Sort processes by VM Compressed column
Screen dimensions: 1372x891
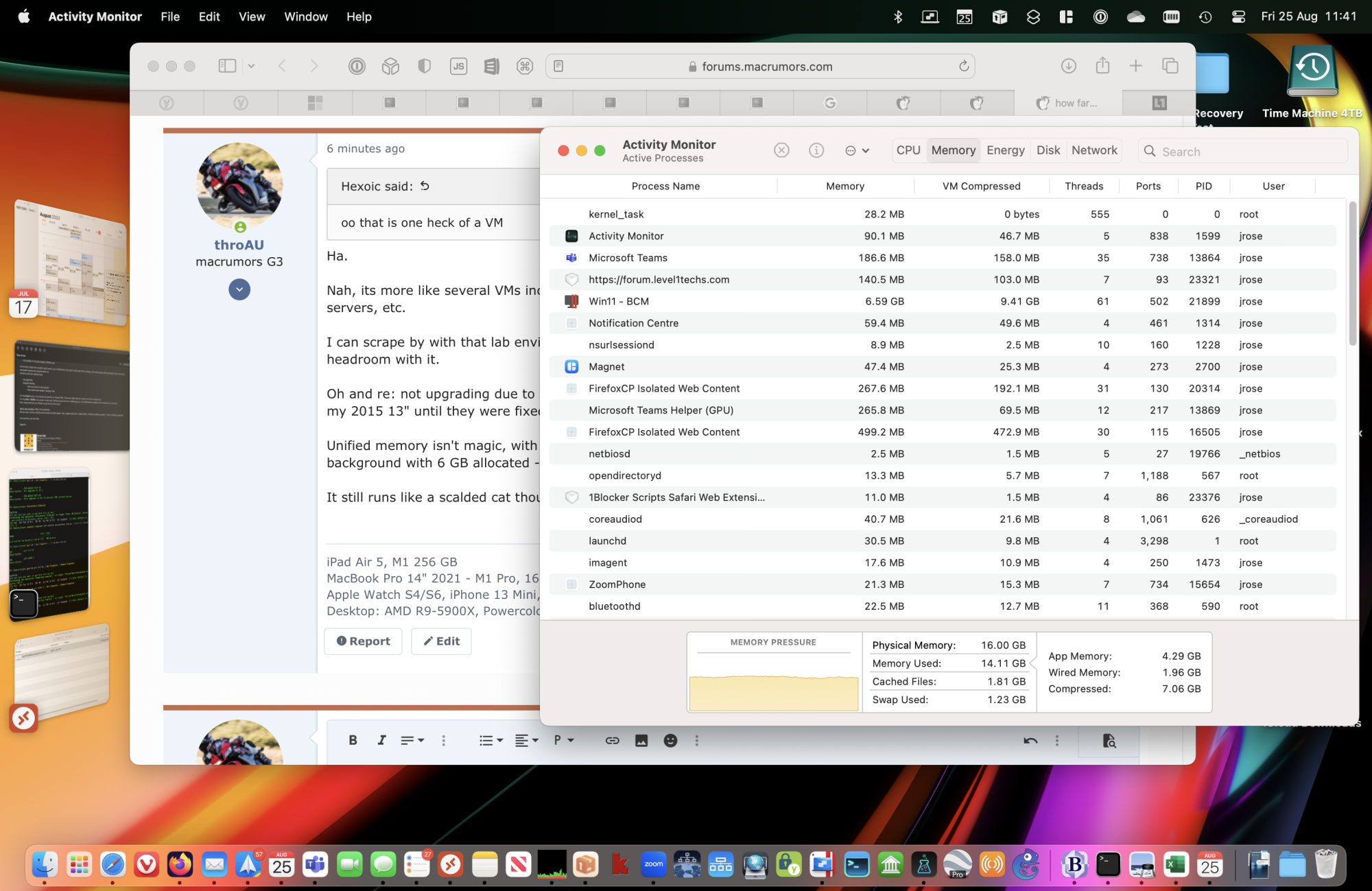(x=981, y=186)
